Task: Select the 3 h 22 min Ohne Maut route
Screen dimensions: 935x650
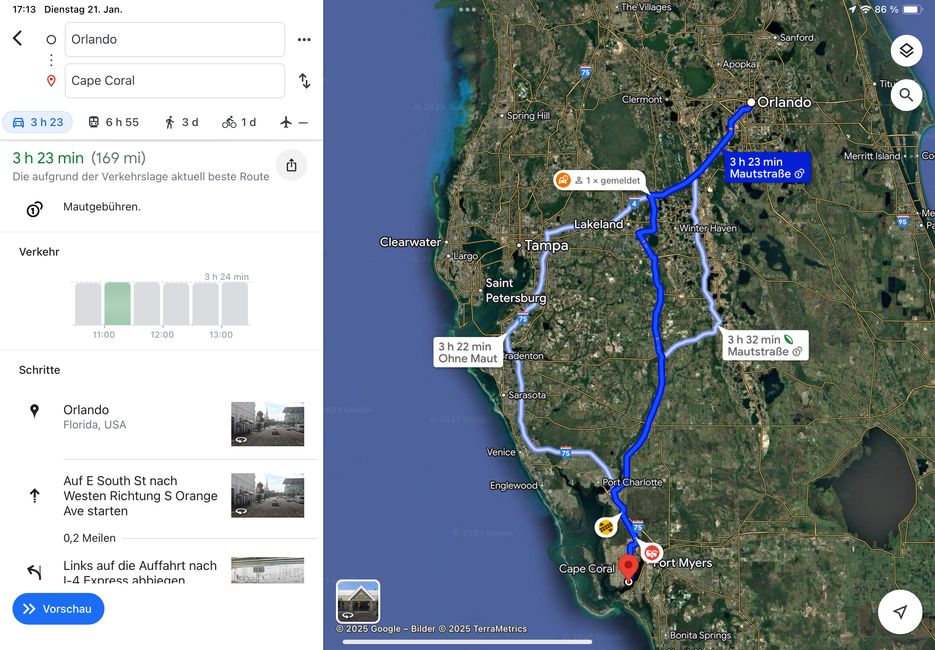Action: tap(467, 352)
